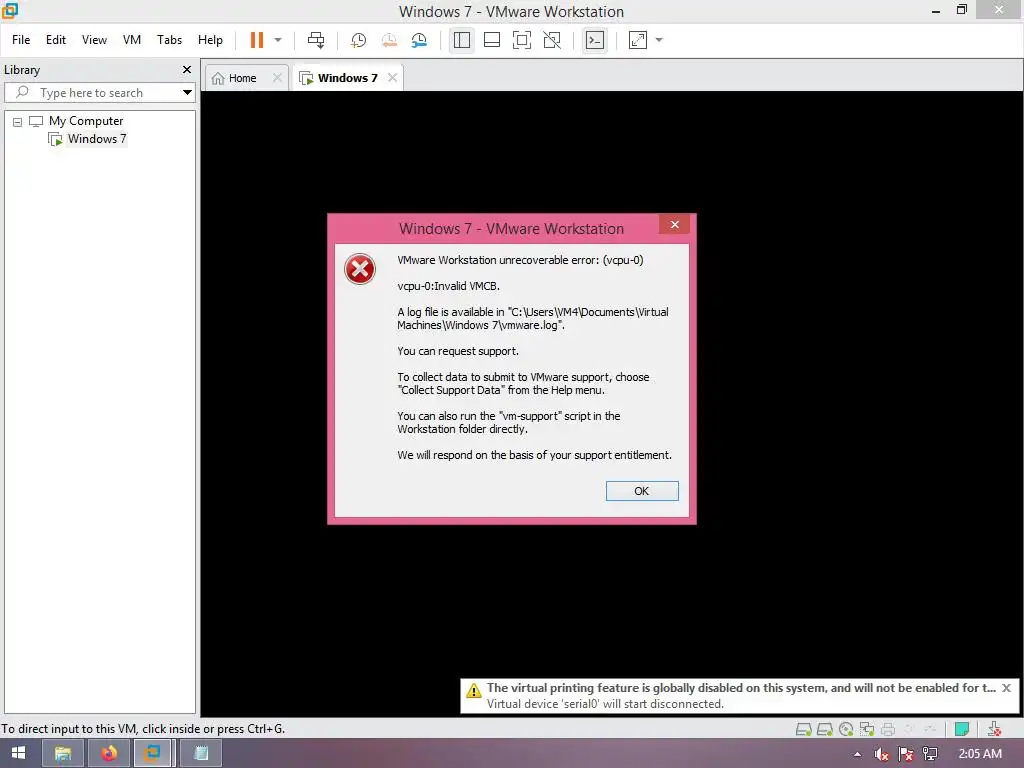Close the Windows 7 tab
Viewport: 1024px width, 768px height.
tap(392, 78)
